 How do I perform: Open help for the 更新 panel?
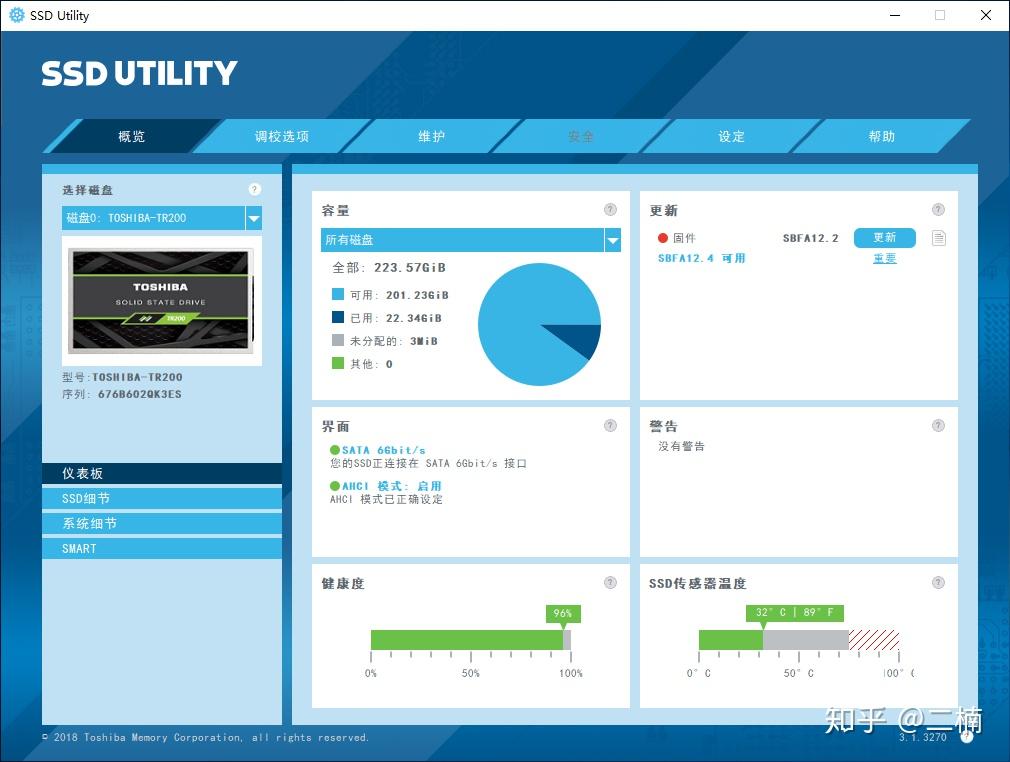click(938, 210)
